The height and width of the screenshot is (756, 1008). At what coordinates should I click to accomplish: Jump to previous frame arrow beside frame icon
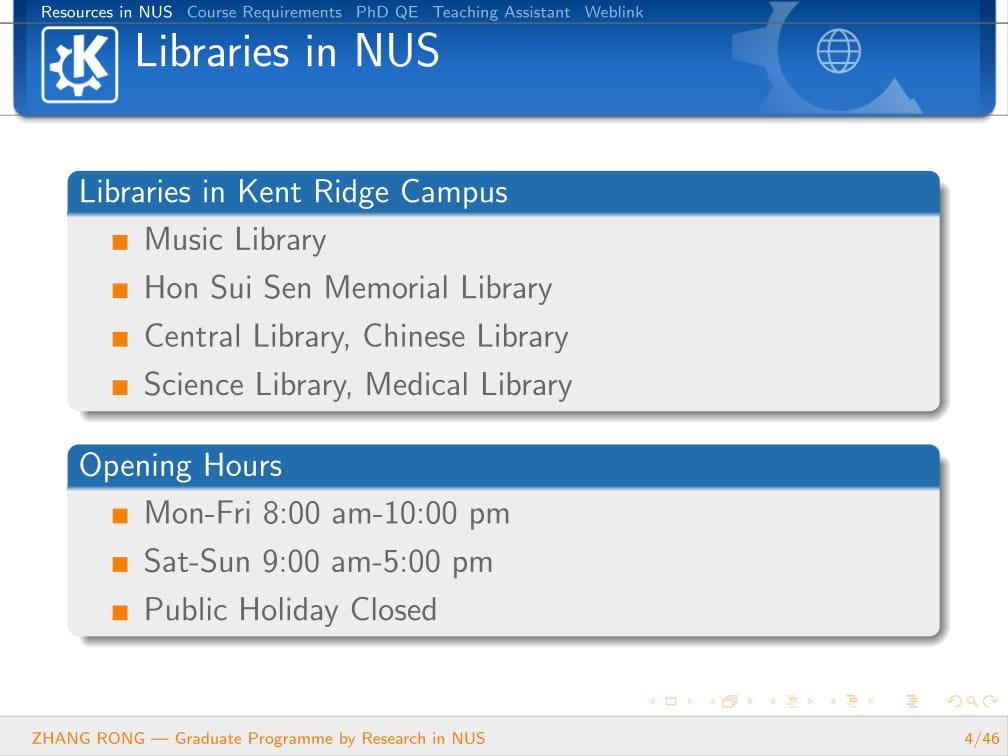[x=712, y=701]
